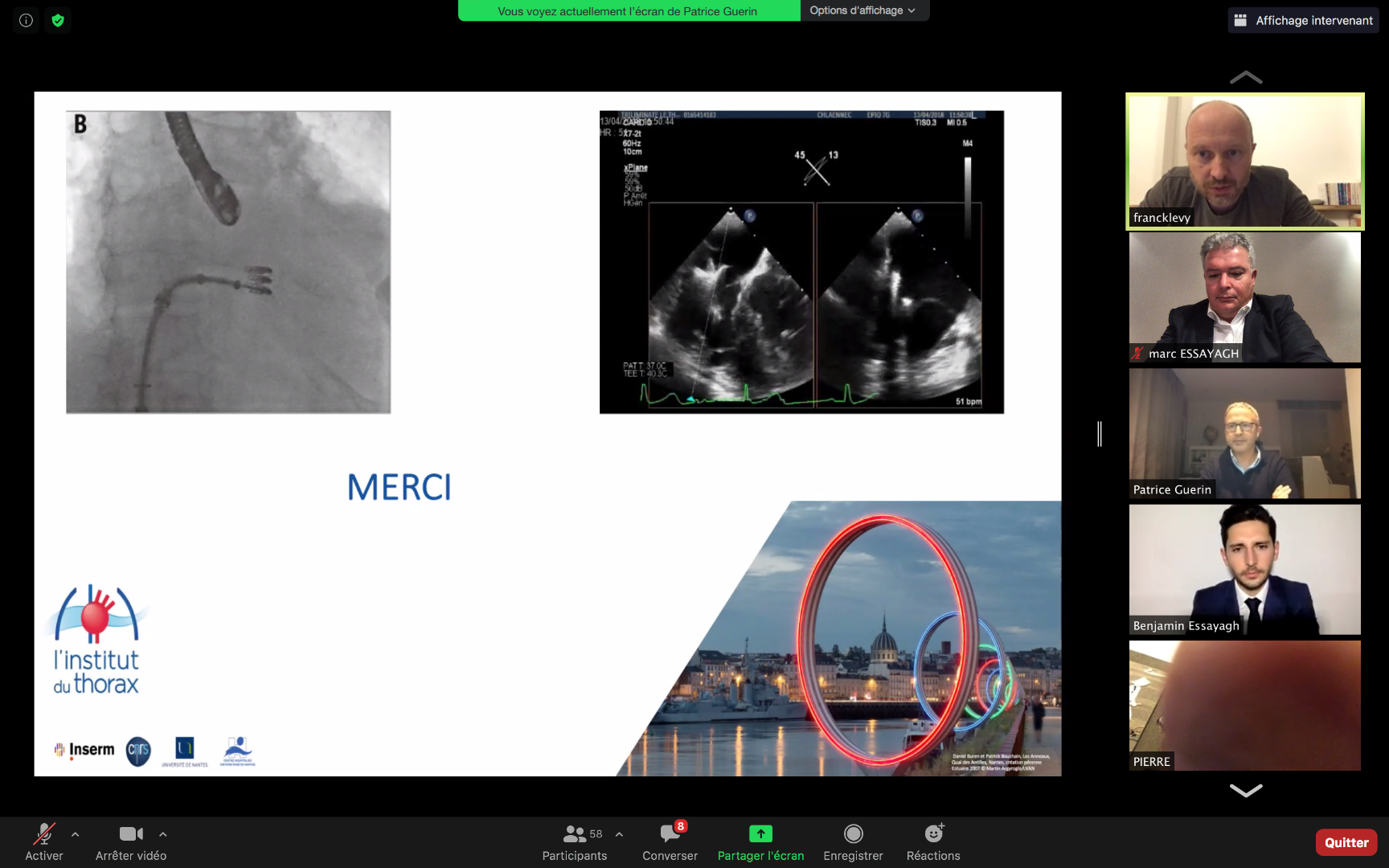
Task: Start recording with Enregistrer
Action: pos(853,841)
